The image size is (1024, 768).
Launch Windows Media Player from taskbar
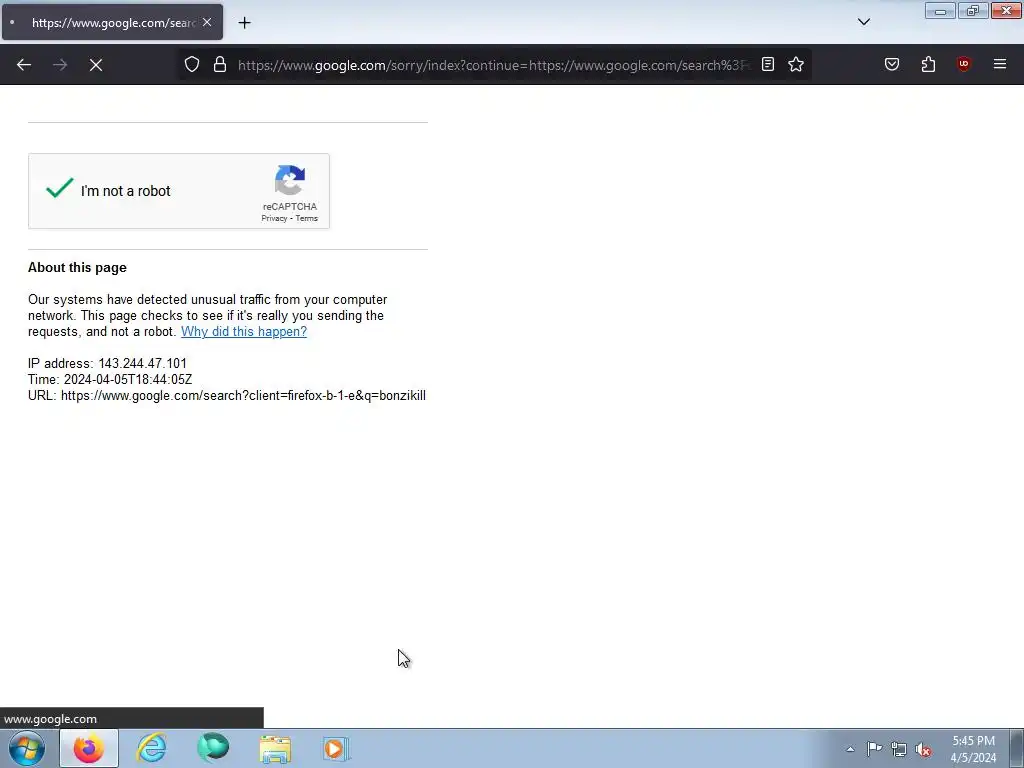pos(336,748)
